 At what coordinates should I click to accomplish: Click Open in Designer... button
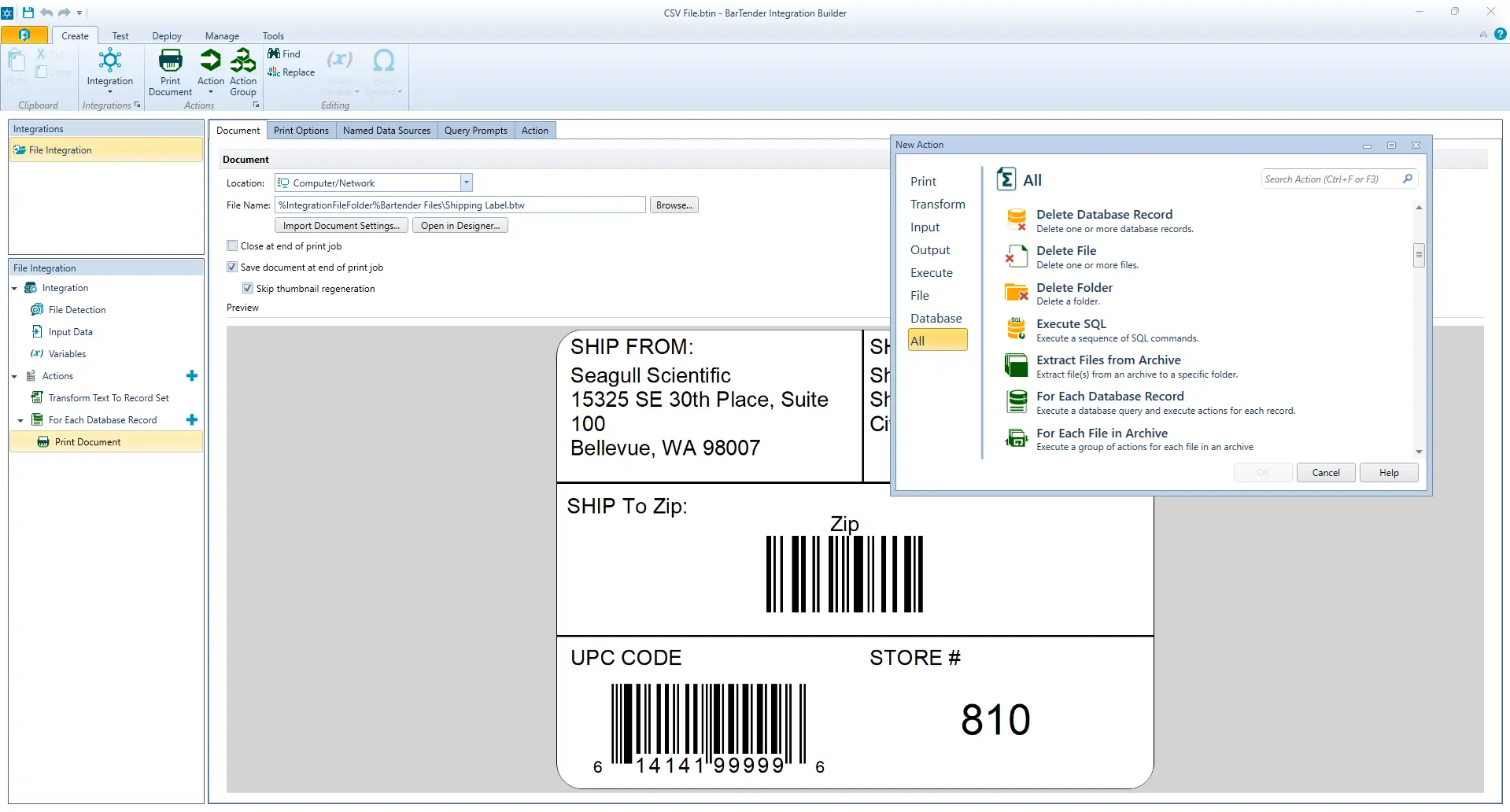point(460,226)
